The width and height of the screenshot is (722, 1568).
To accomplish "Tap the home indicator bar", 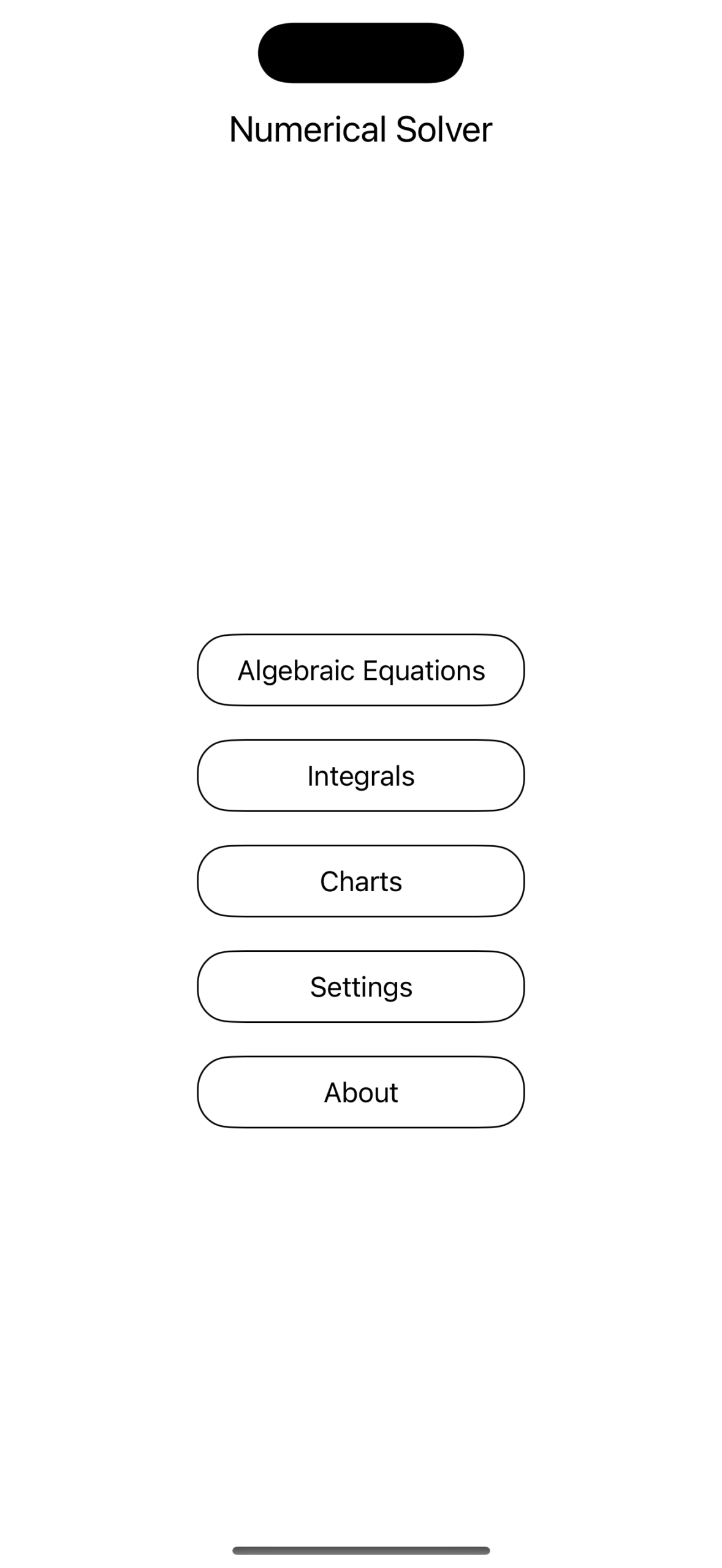I will (x=360, y=1550).
